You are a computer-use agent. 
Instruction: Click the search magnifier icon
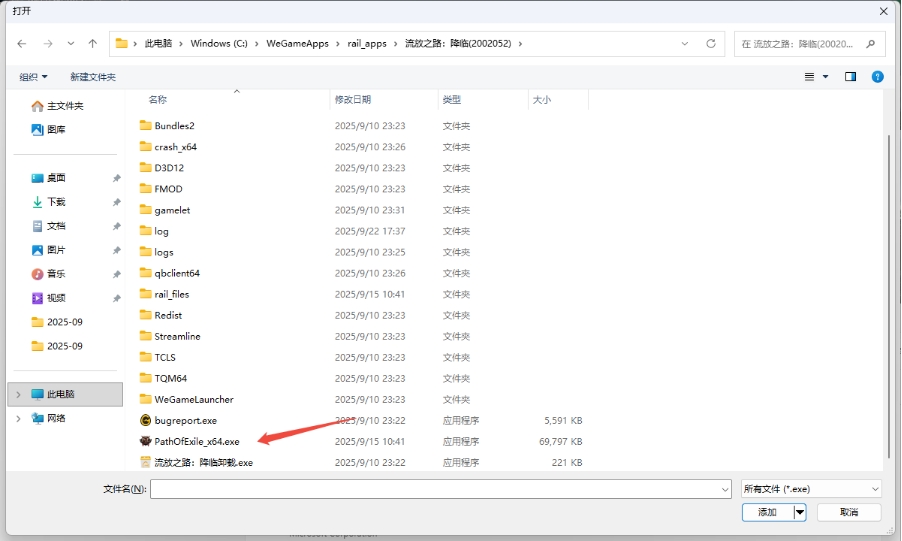(x=870, y=44)
